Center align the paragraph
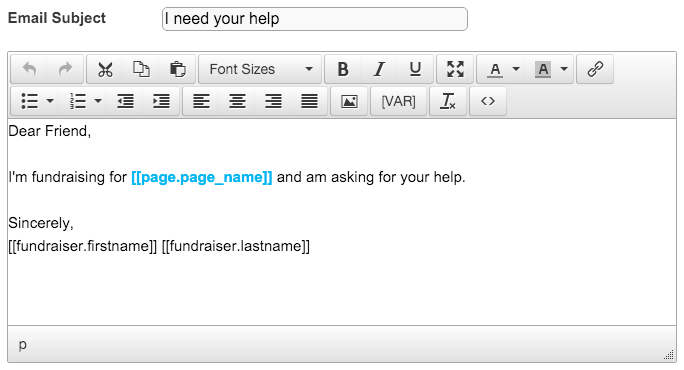The height and width of the screenshot is (370, 684). [237, 101]
